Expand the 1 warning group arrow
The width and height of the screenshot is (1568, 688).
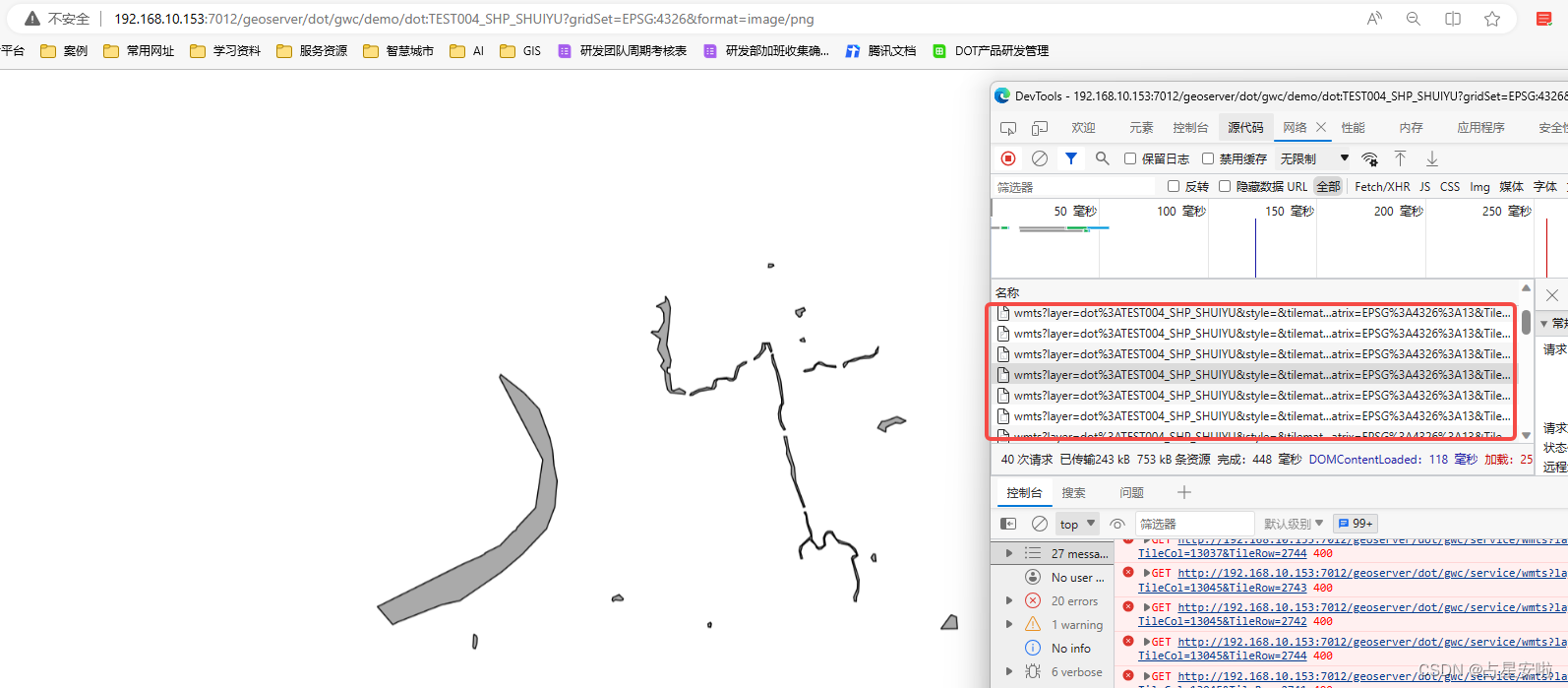(x=1009, y=624)
